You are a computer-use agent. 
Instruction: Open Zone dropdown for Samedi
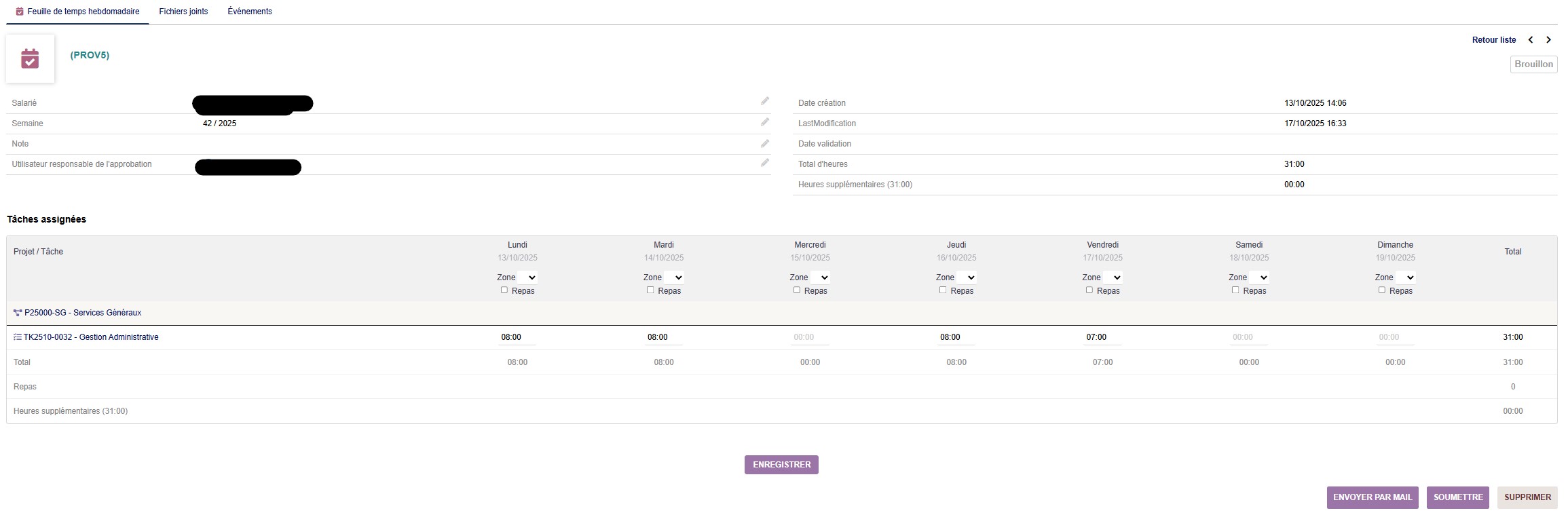[x=1259, y=277]
